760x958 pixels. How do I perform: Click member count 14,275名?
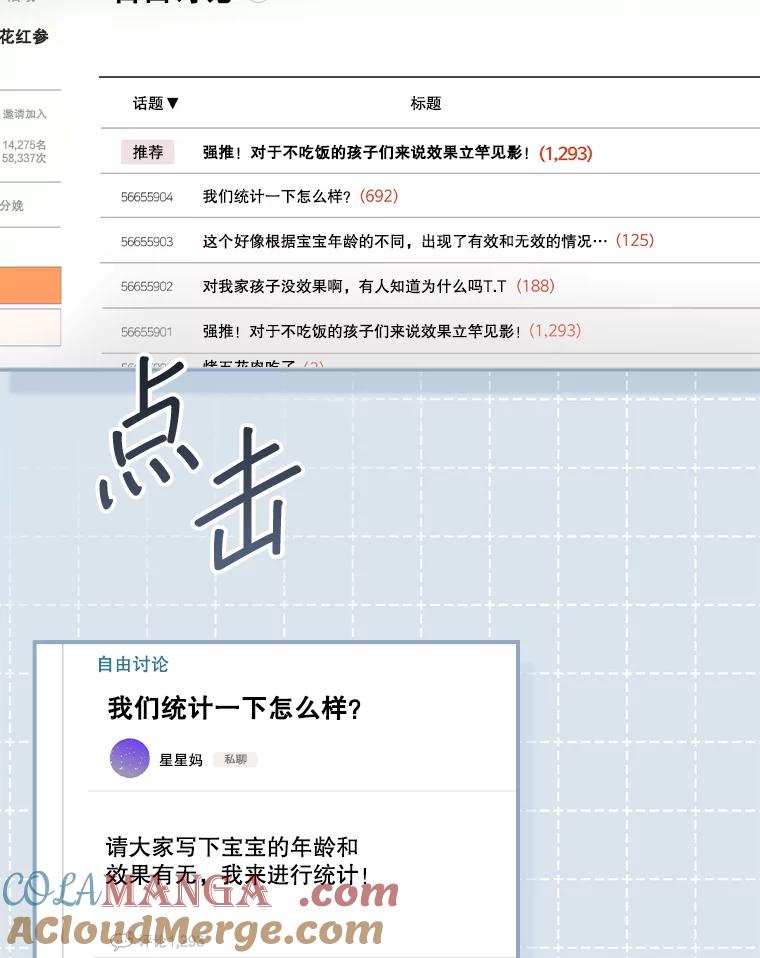coord(24,145)
